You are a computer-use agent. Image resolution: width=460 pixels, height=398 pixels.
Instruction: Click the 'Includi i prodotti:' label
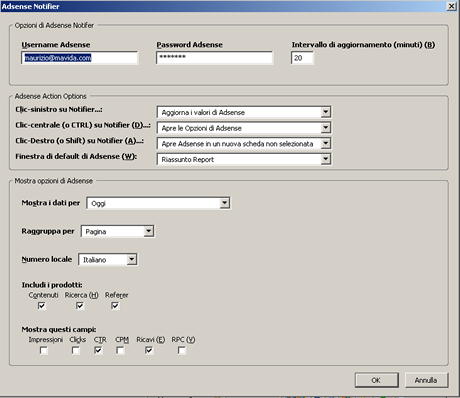pyautogui.click(x=52, y=285)
